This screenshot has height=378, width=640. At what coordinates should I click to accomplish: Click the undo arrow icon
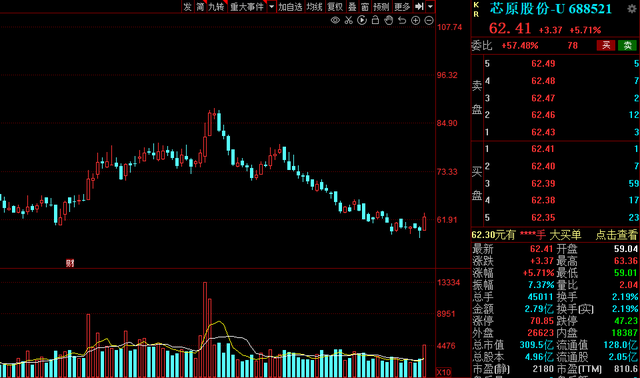(x=402, y=20)
